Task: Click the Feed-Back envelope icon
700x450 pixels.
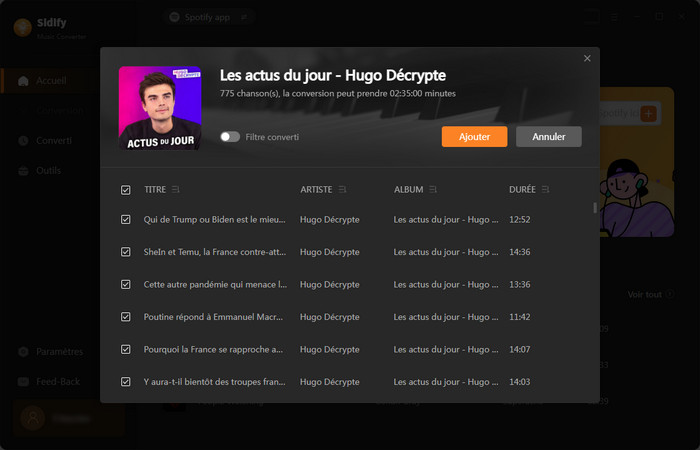Action: (x=23, y=382)
